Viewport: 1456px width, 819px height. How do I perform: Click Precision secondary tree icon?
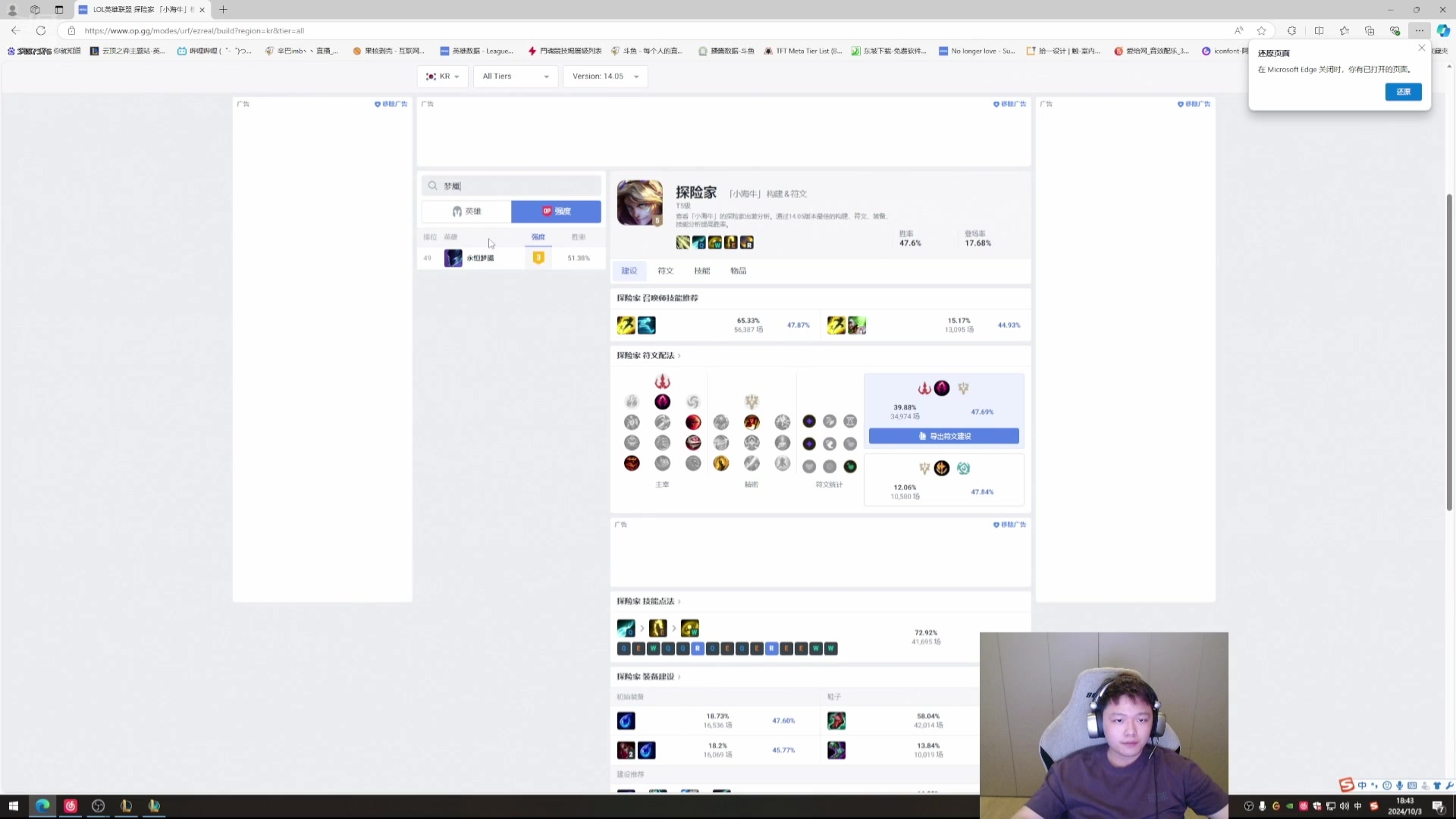coord(752,401)
